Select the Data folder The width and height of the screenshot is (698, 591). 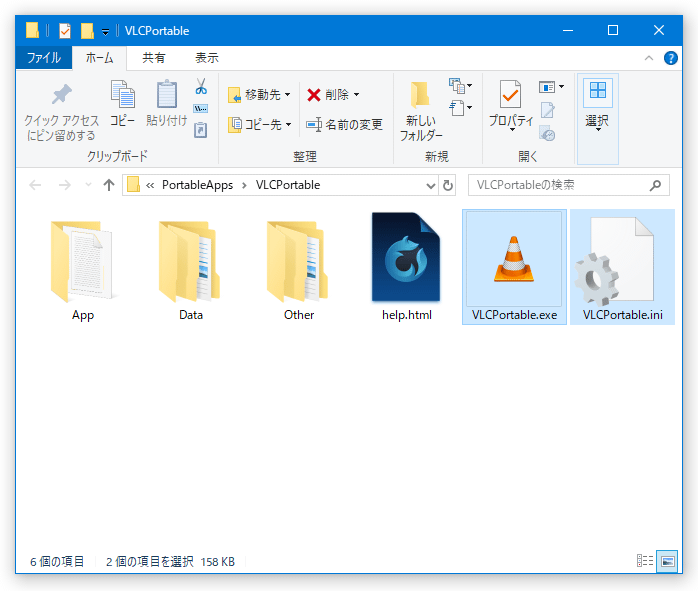pos(191,269)
